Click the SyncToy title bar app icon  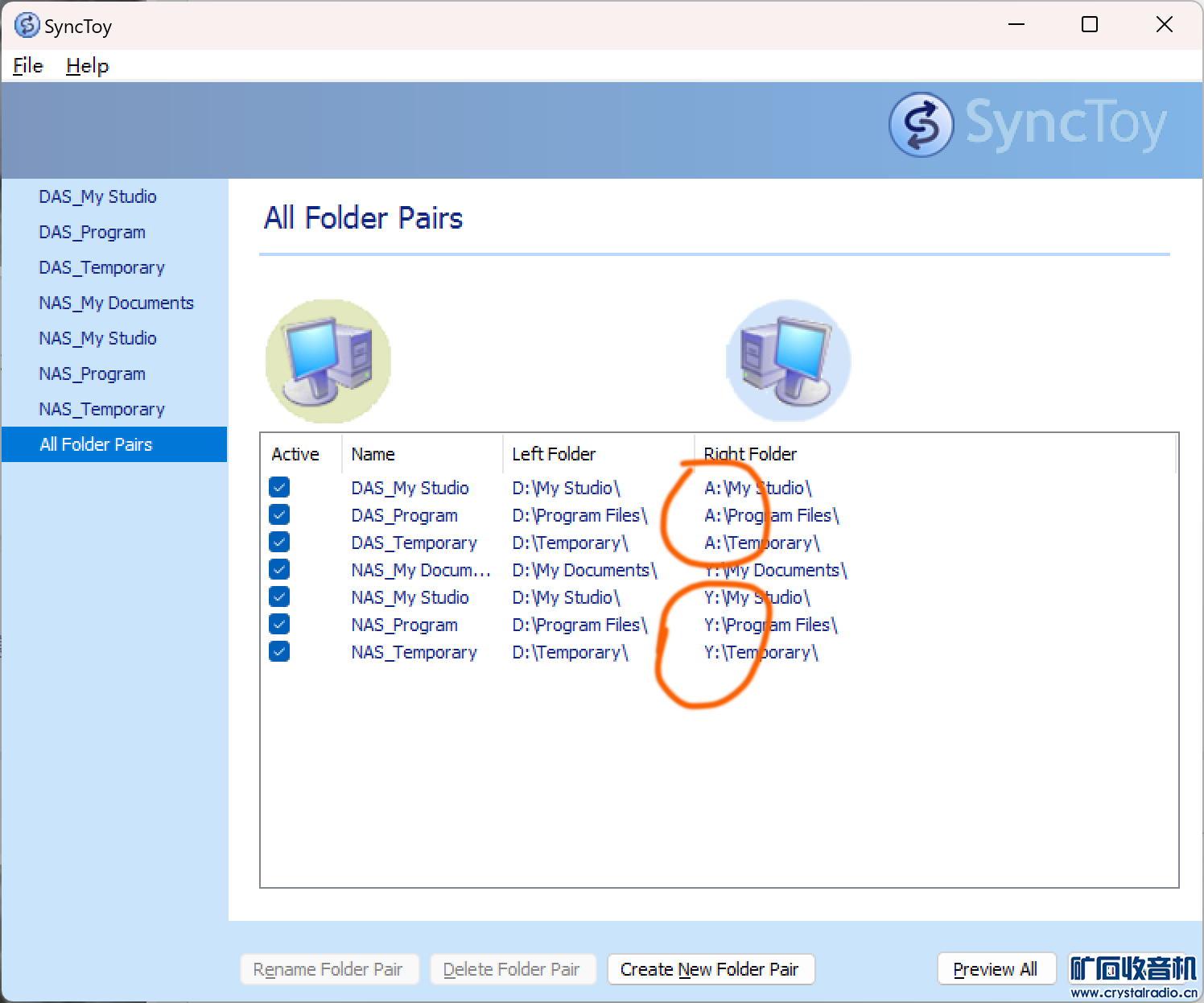point(27,25)
